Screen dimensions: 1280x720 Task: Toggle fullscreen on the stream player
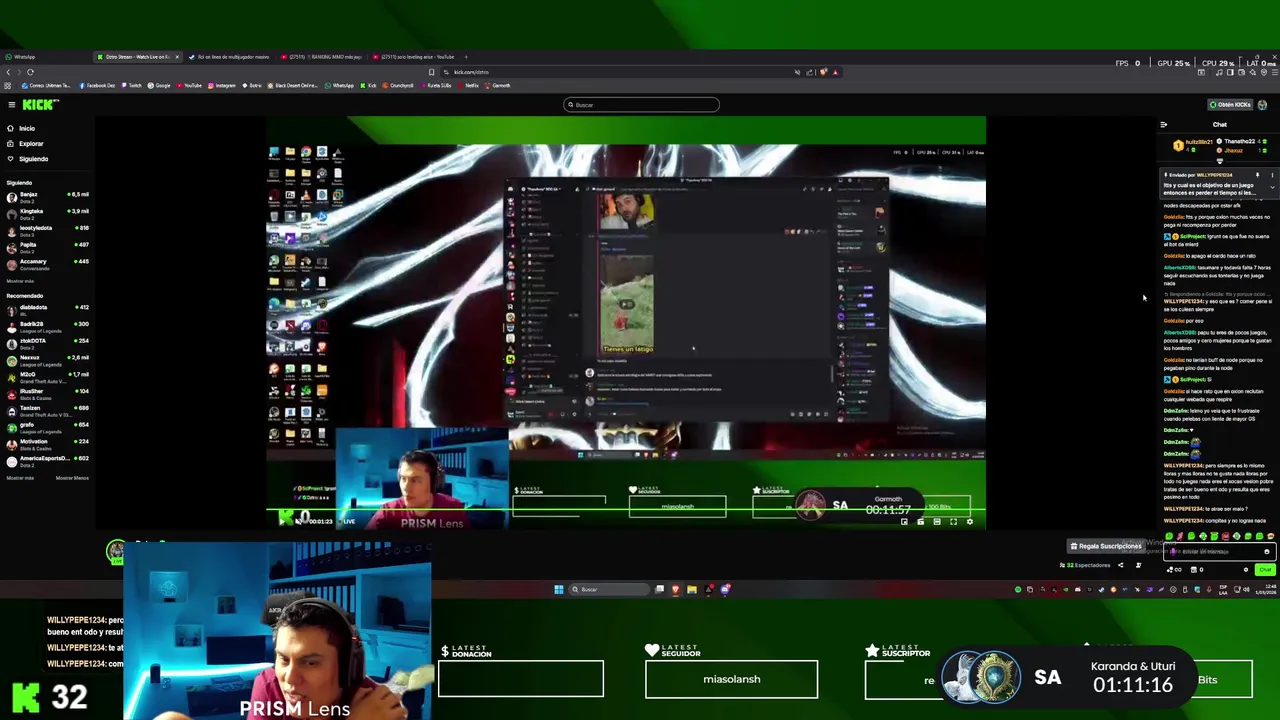click(x=953, y=521)
